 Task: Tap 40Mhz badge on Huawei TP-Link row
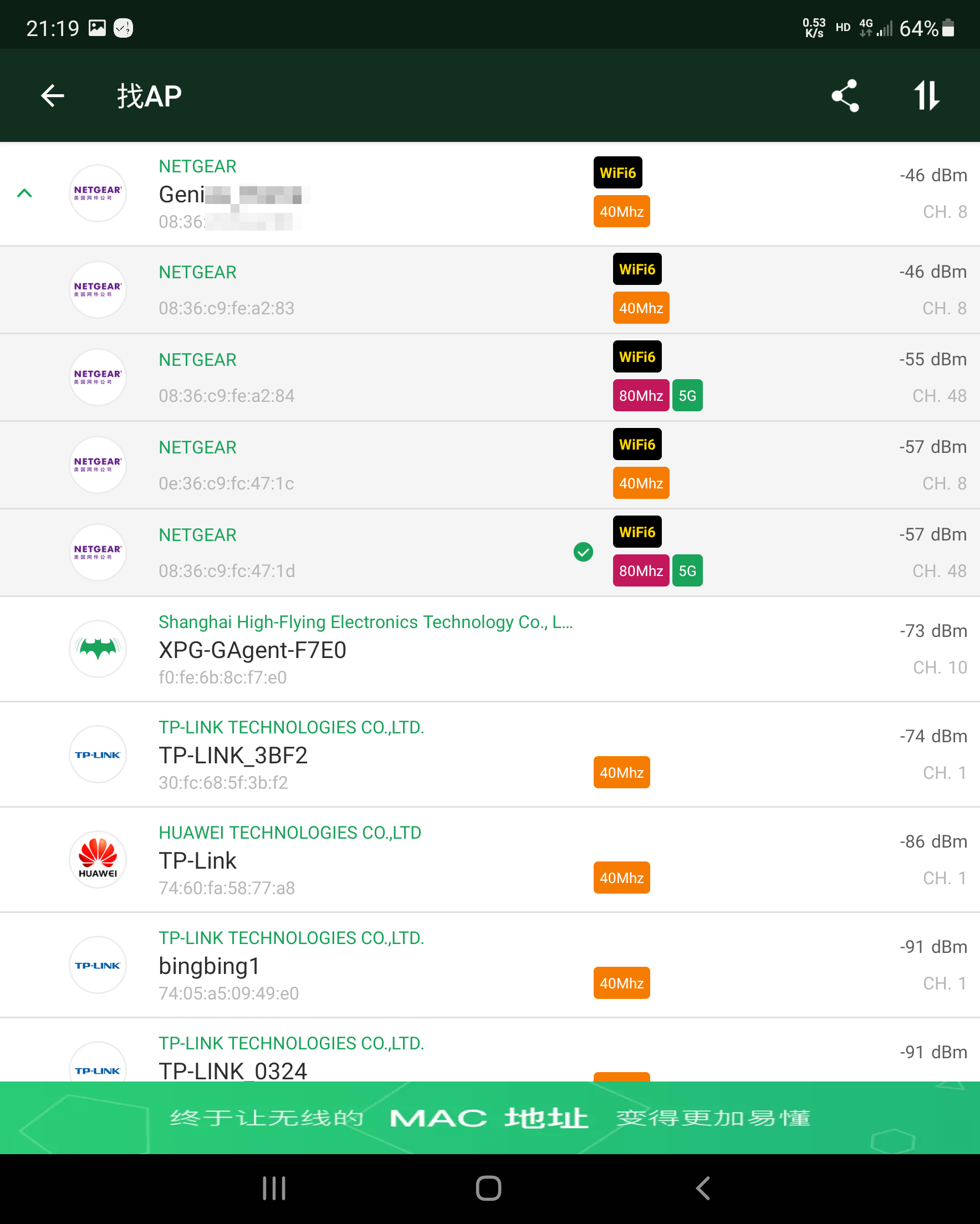pos(622,878)
